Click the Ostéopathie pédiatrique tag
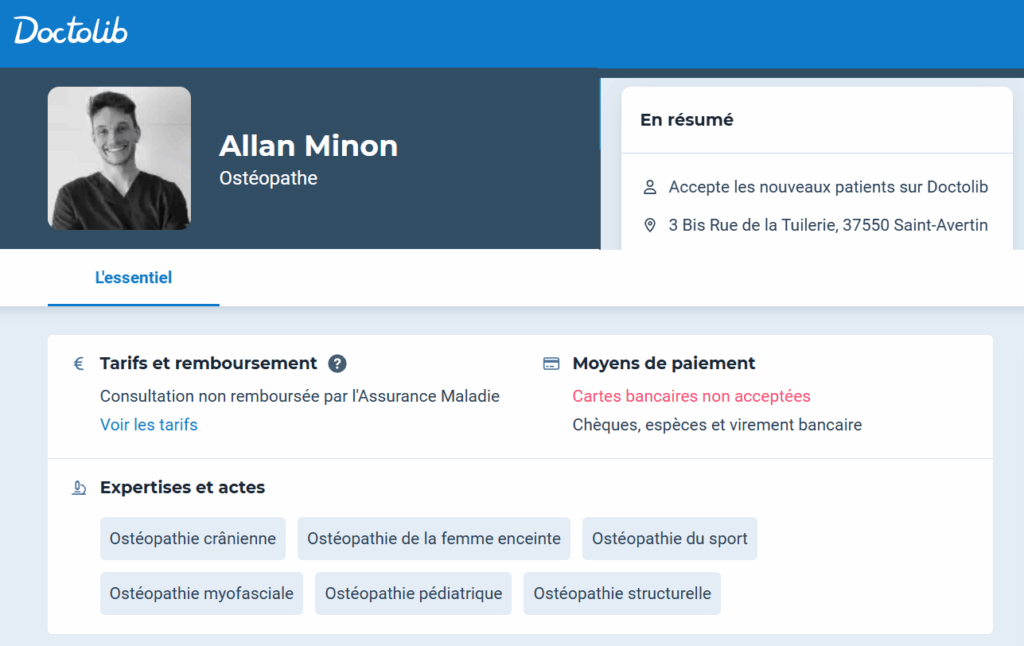1024x646 pixels. pyautogui.click(x=413, y=594)
